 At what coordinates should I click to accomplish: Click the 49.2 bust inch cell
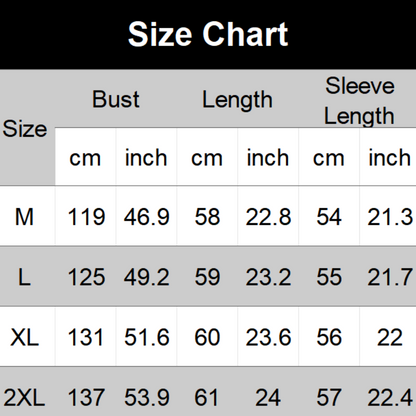(x=147, y=277)
